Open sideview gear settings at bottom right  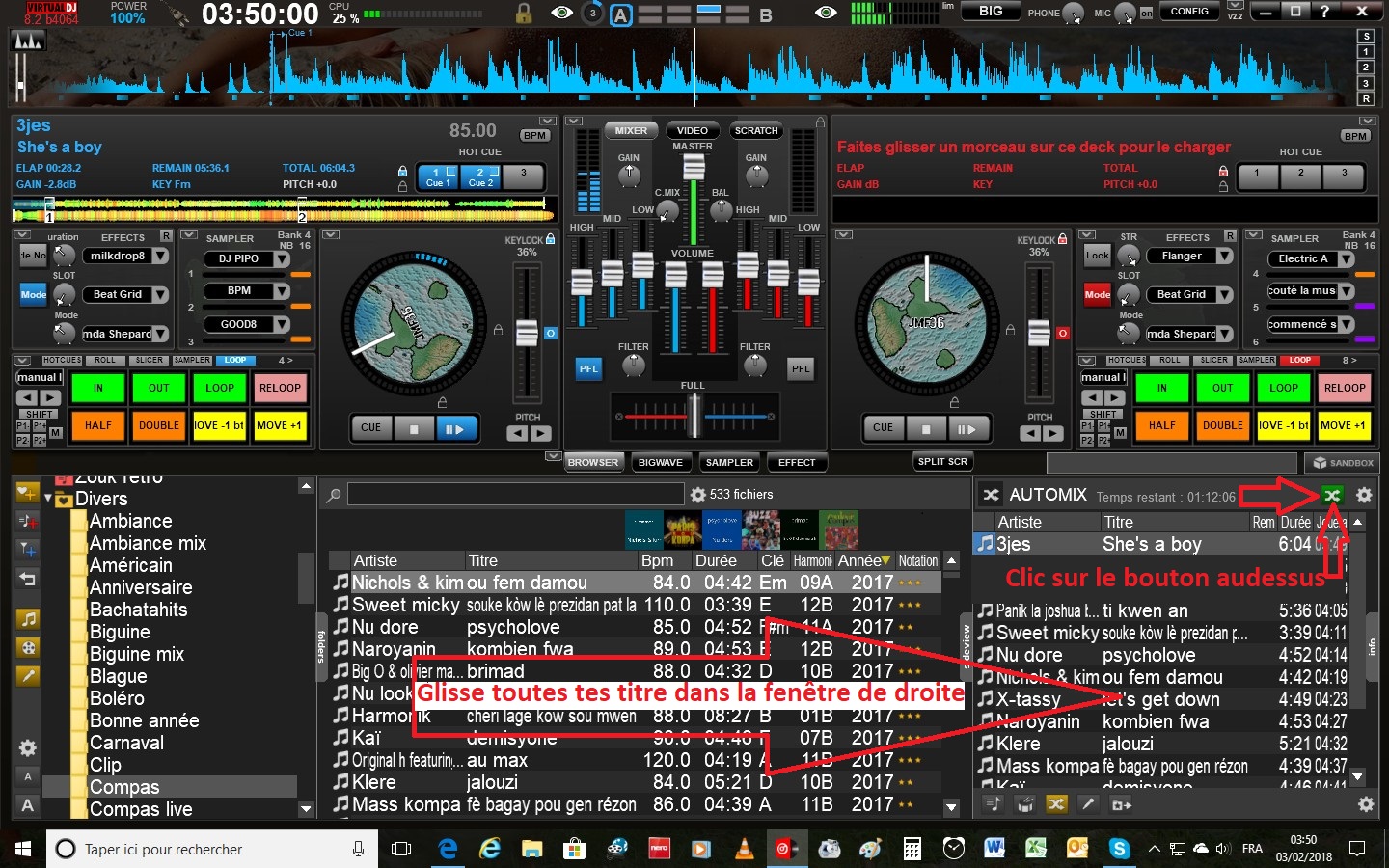pyautogui.click(x=1365, y=803)
